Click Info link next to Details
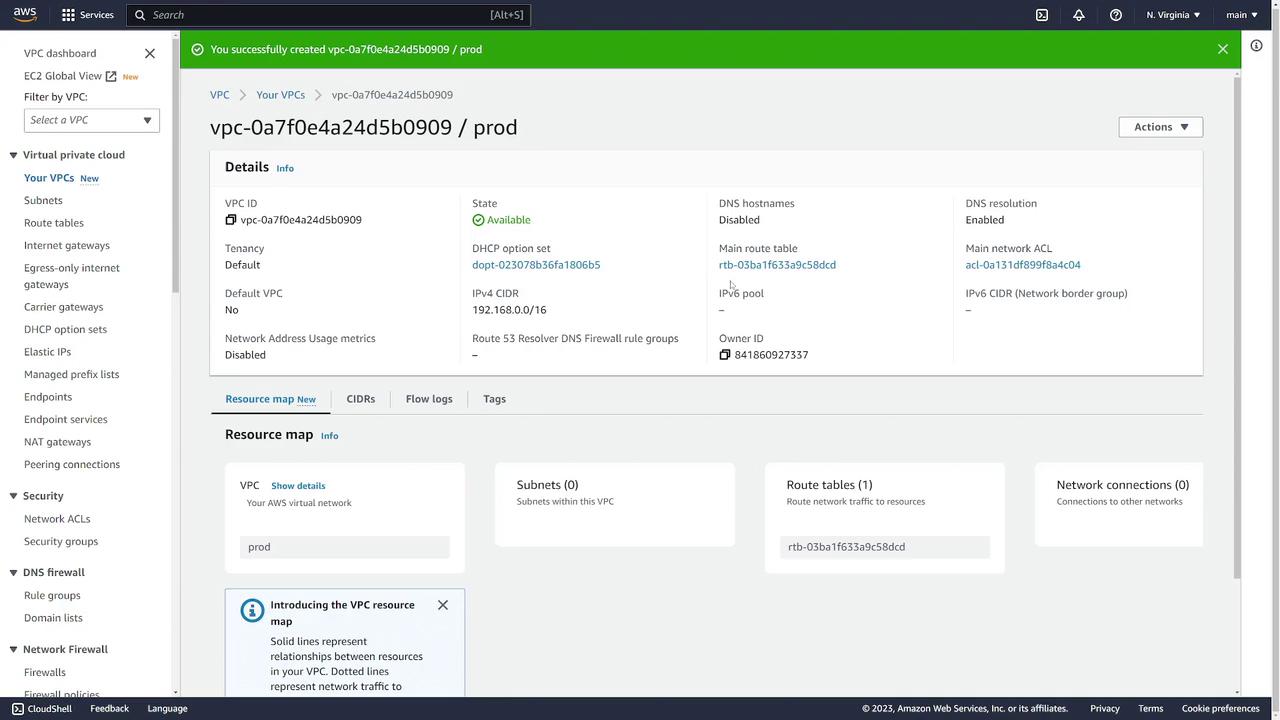This screenshot has height=720, width=1280. click(x=285, y=168)
